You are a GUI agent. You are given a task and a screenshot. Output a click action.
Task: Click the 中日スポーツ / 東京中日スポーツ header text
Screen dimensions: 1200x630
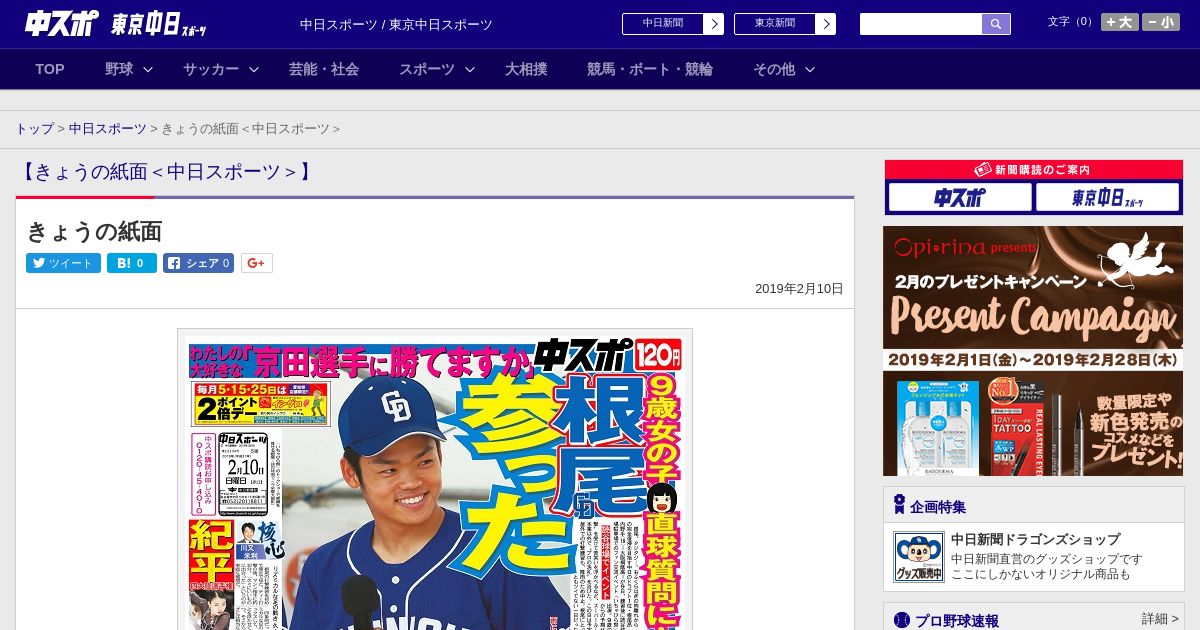click(396, 24)
